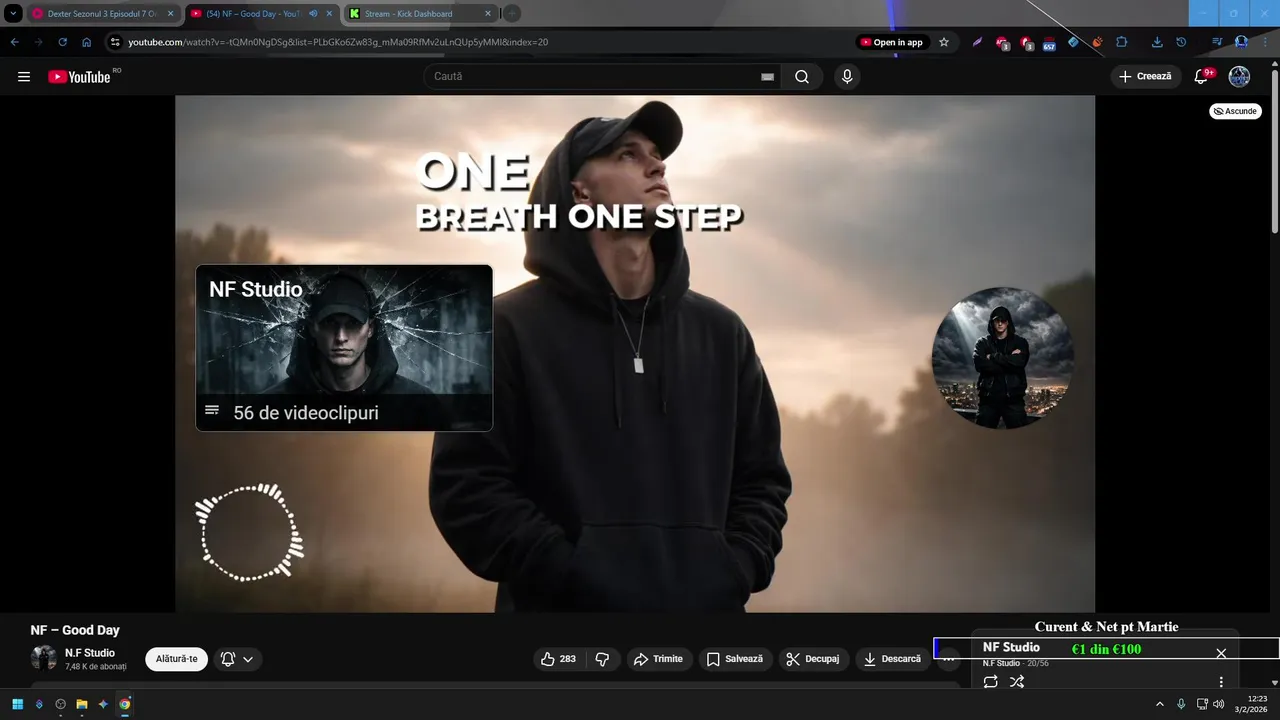The height and width of the screenshot is (720, 1280).
Task: Clip the video with Decupaj
Action: (813, 659)
